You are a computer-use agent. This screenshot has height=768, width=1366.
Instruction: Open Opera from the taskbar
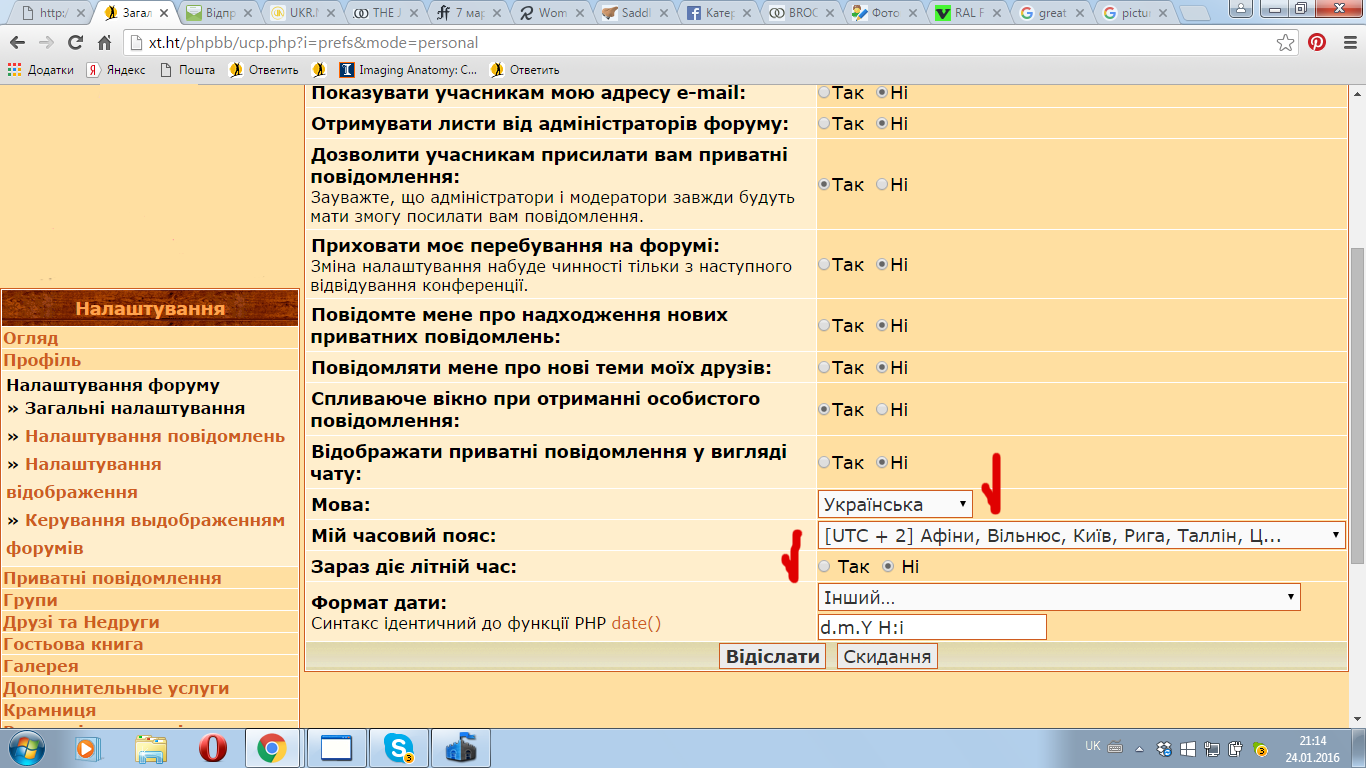[212, 747]
